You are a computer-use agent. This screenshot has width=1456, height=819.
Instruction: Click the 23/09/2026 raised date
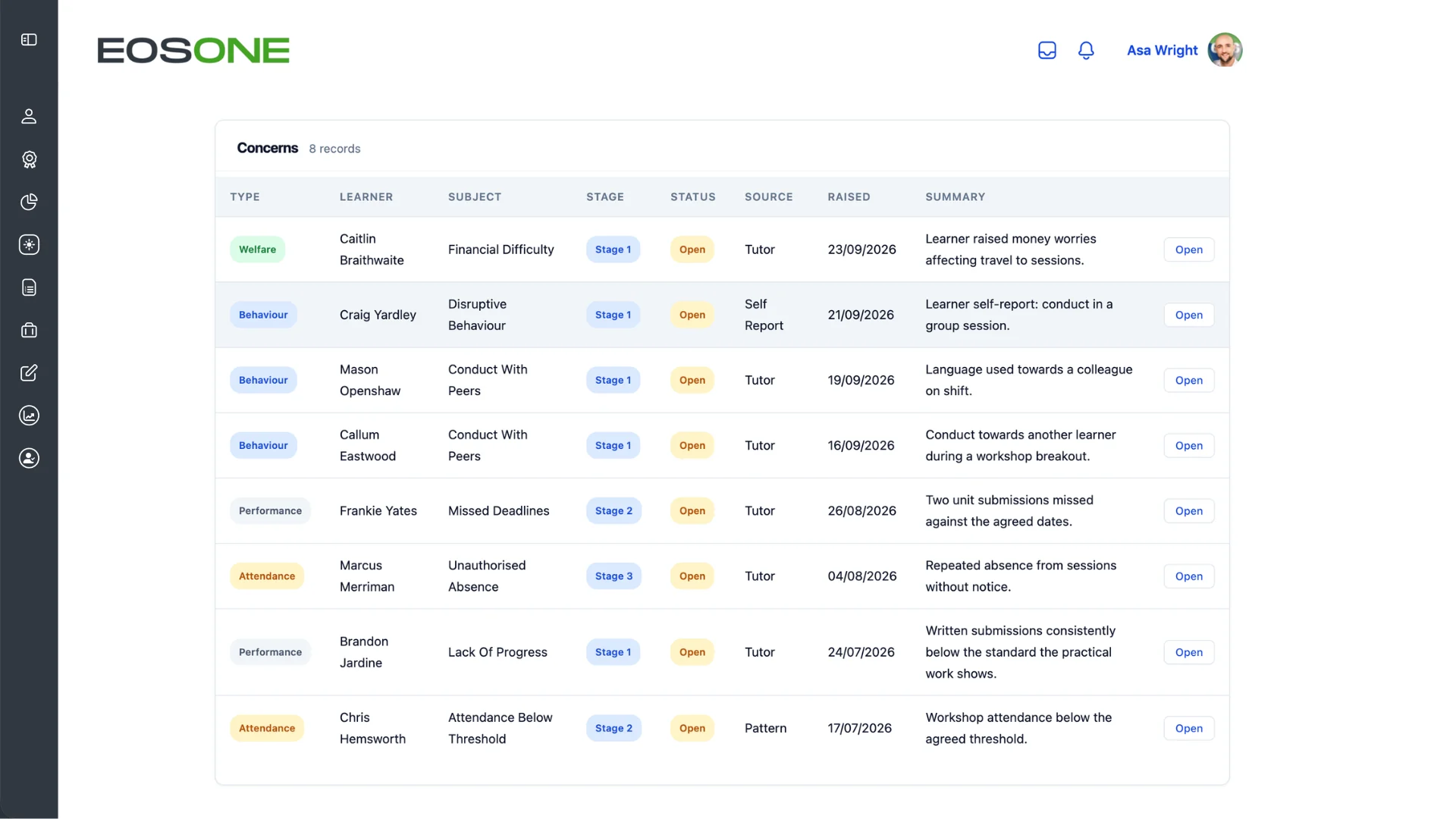point(861,249)
